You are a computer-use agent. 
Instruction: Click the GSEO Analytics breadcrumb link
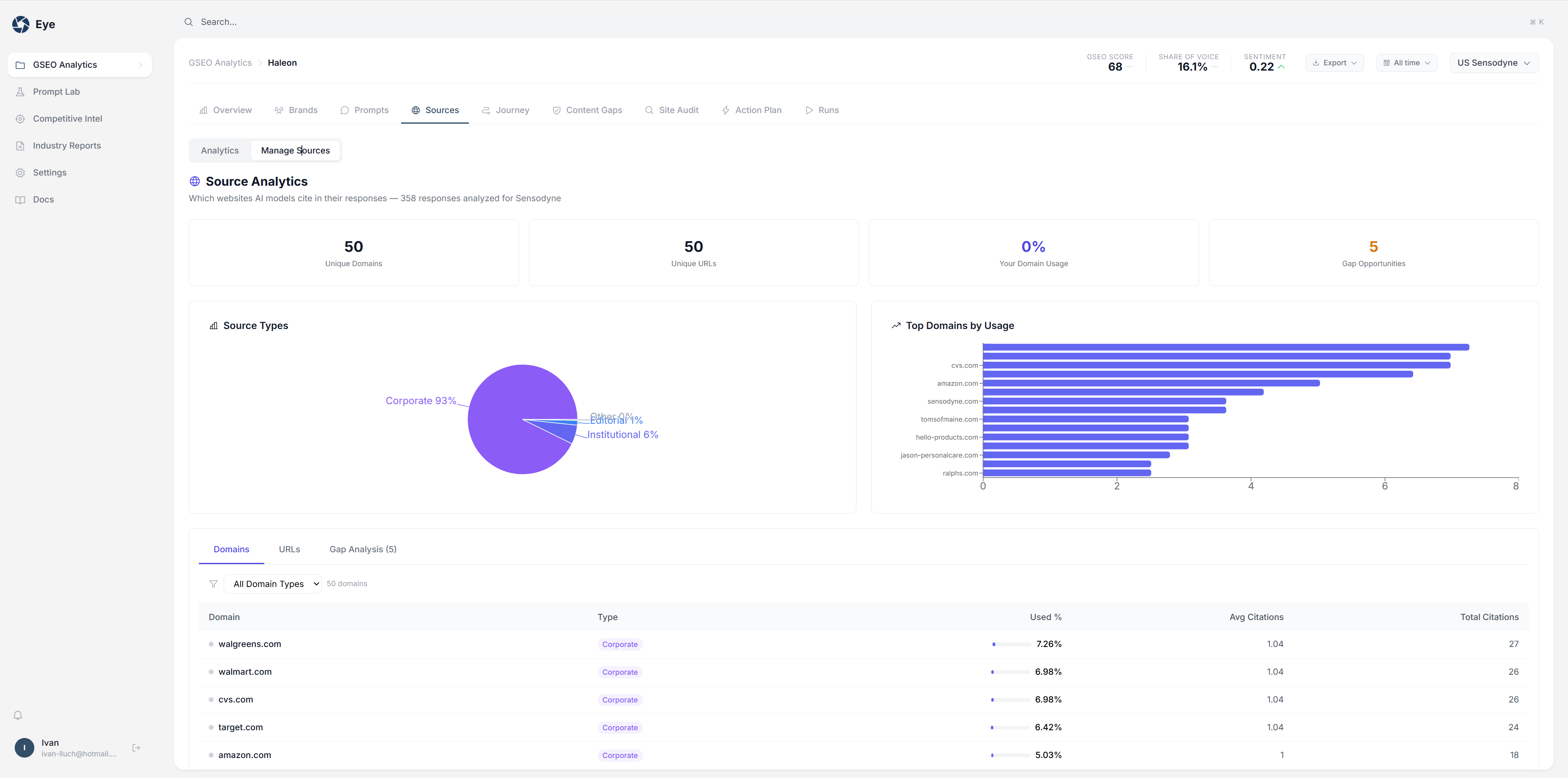coord(220,62)
